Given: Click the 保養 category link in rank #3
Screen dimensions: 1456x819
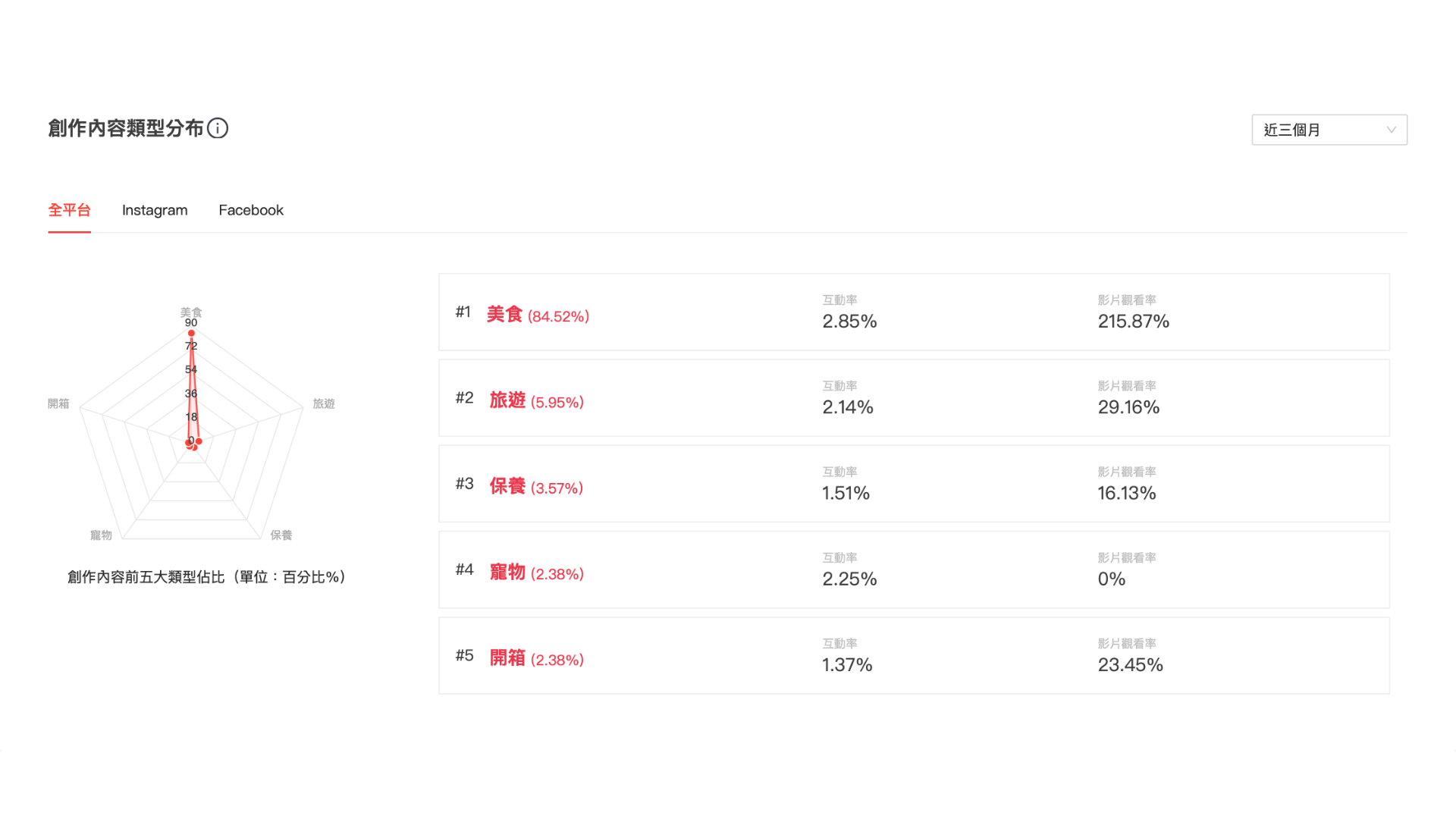Looking at the screenshot, I should pyautogui.click(x=507, y=486).
